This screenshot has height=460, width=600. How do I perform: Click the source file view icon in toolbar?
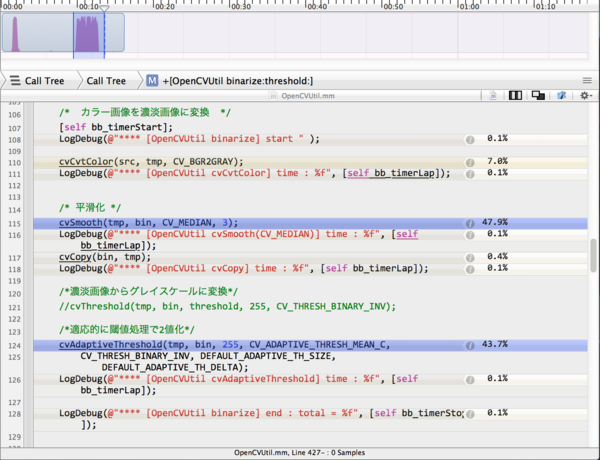tap(493, 96)
